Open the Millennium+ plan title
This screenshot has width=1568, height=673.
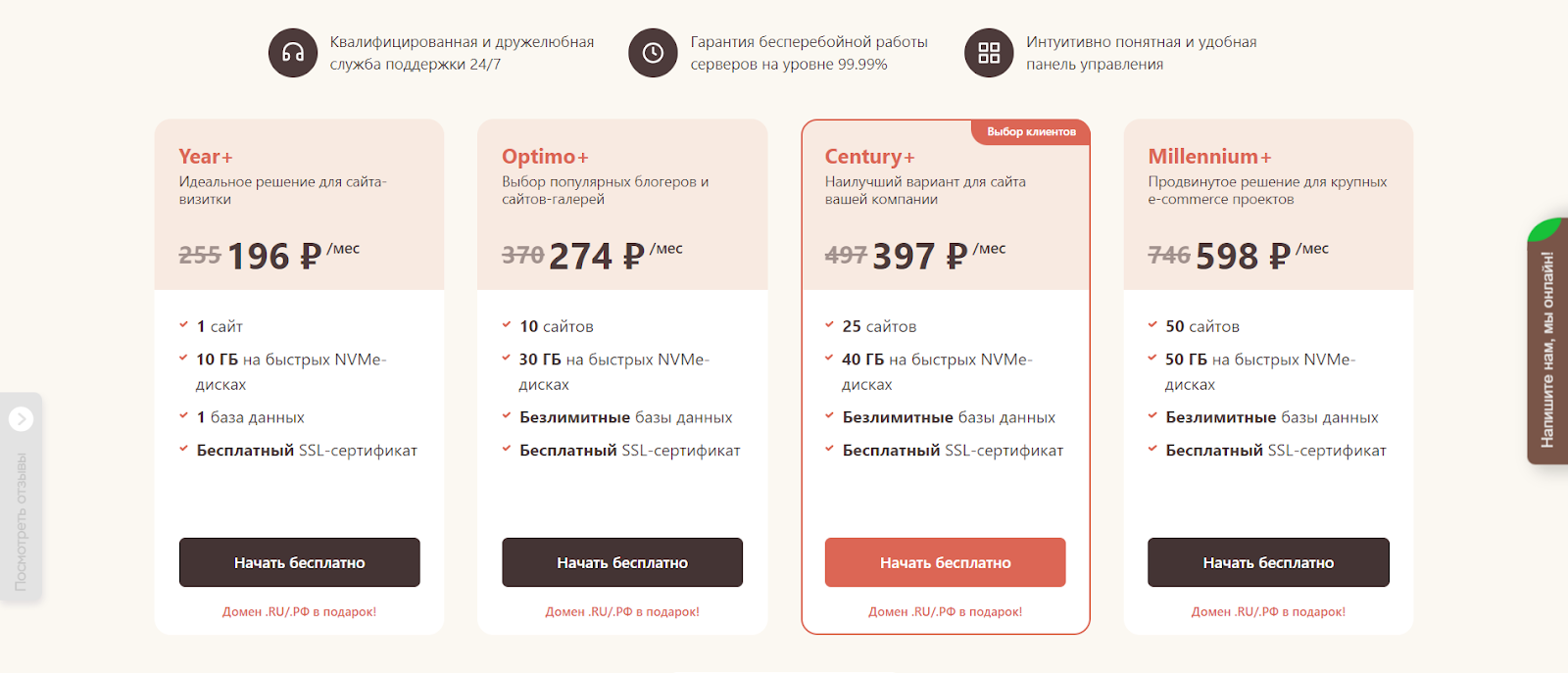tap(1210, 157)
